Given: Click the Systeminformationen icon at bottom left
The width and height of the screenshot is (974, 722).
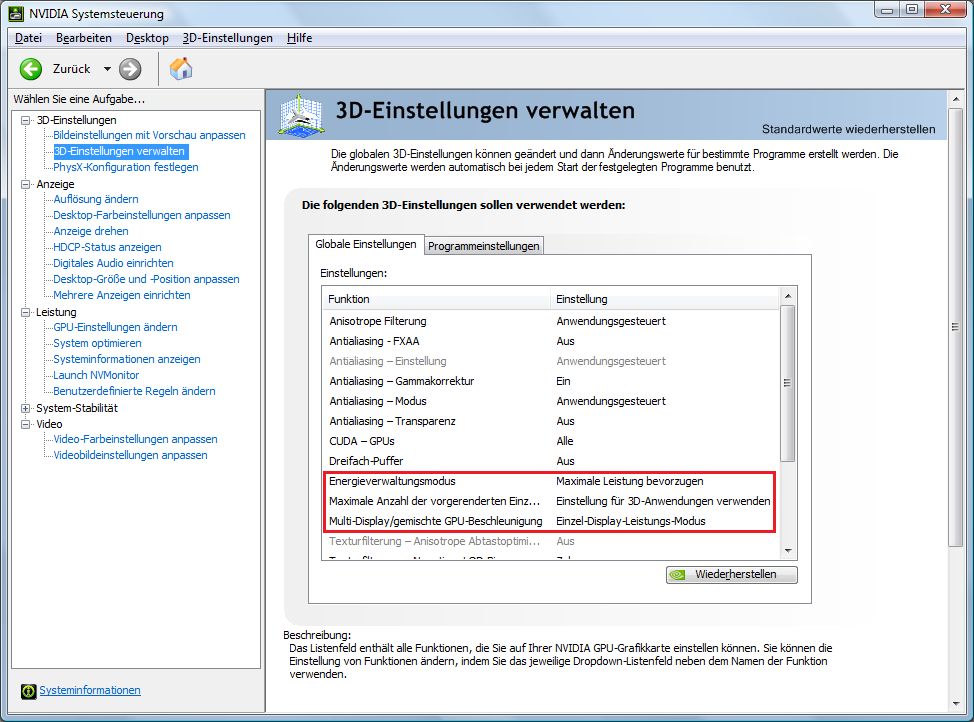Looking at the screenshot, I should (x=29, y=691).
